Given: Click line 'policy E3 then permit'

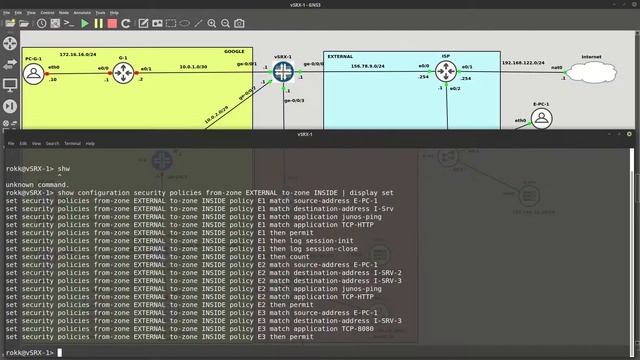Looking at the screenshot, I should pos(160,337).
